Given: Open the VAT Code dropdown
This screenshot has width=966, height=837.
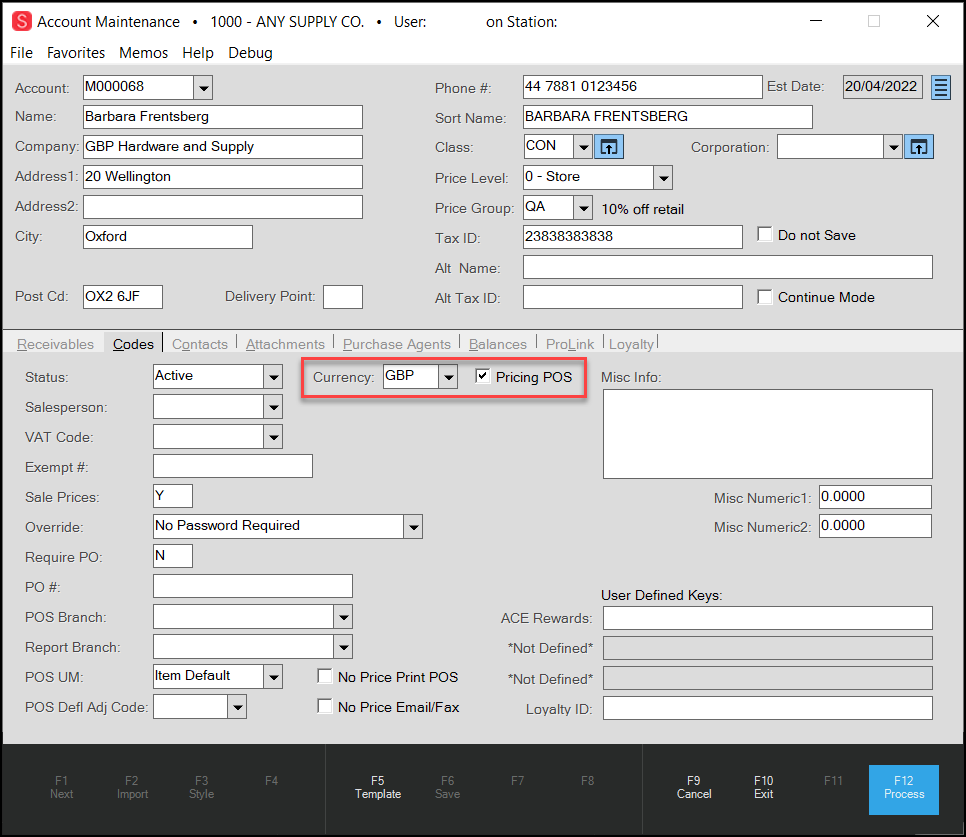Looking at the screenshot, I should point(273,437).
